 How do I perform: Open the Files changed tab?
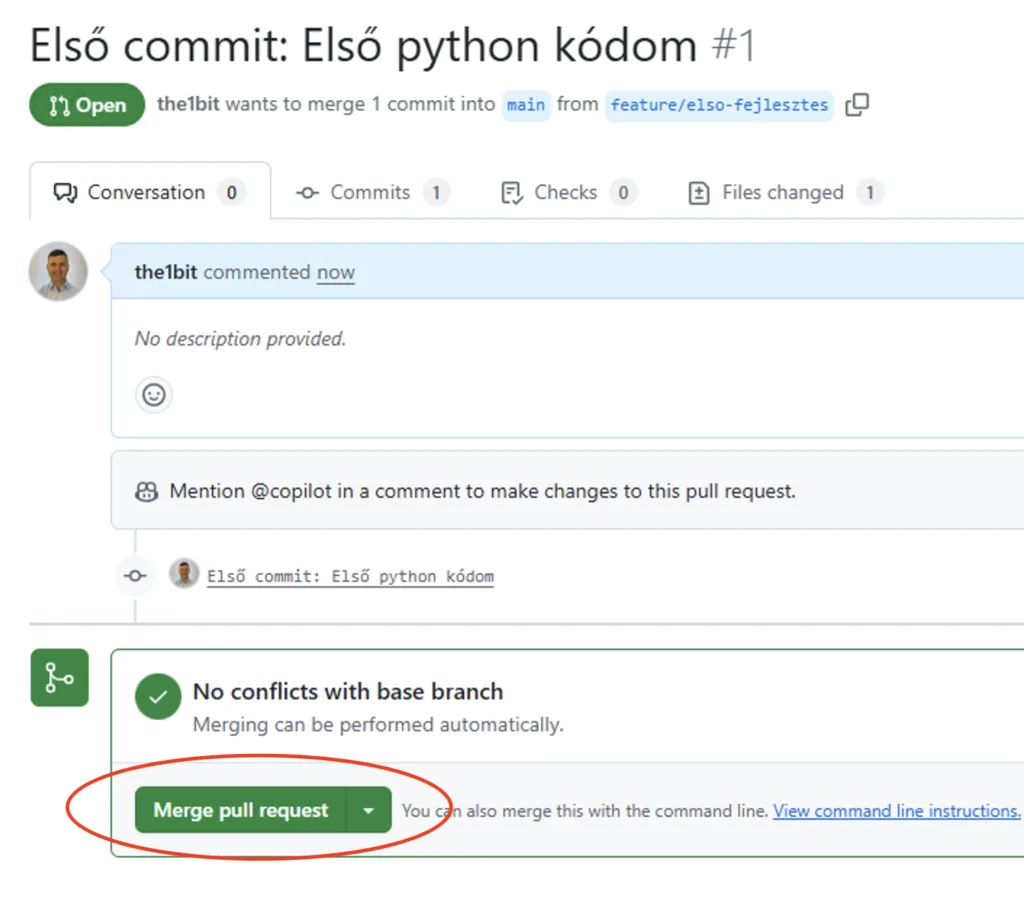tap(784, 192)
